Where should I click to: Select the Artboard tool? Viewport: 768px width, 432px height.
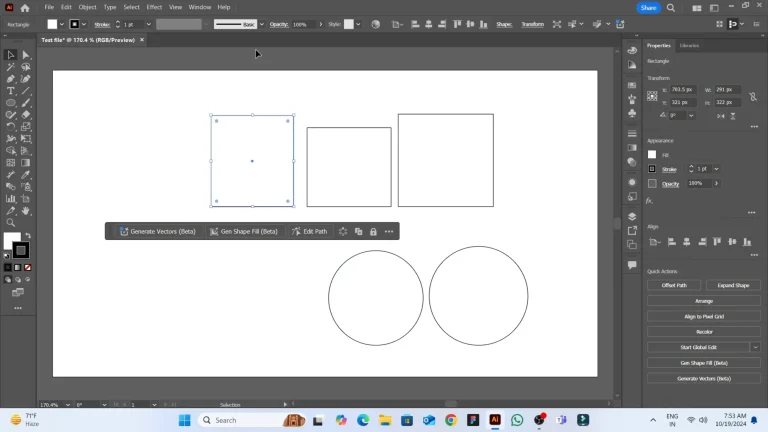pyautogui.click(x=26, y=199)
